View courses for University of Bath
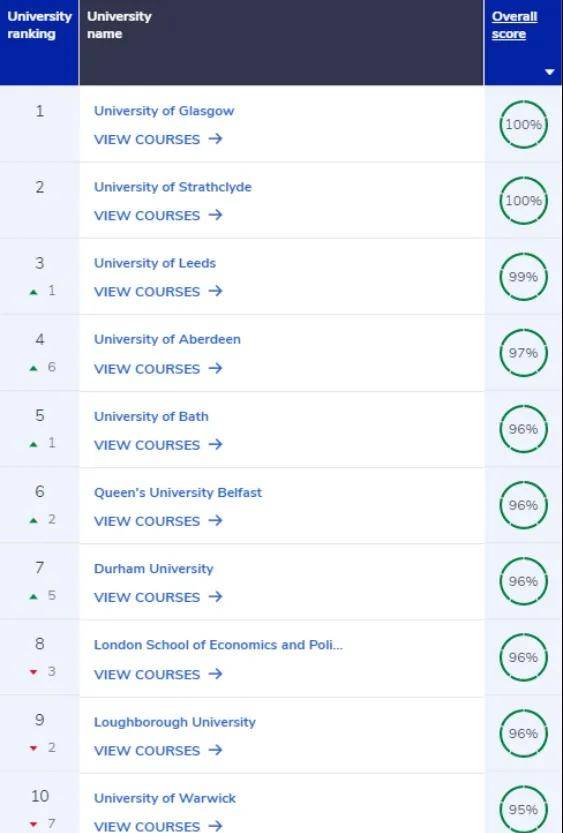This screenshot has height=833, width=563. (158, 445)
